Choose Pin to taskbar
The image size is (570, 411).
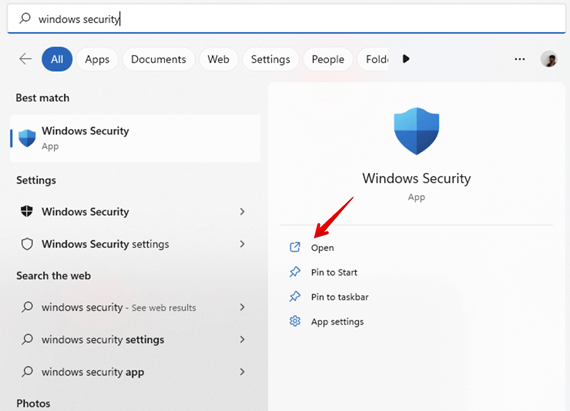(340, 297)
